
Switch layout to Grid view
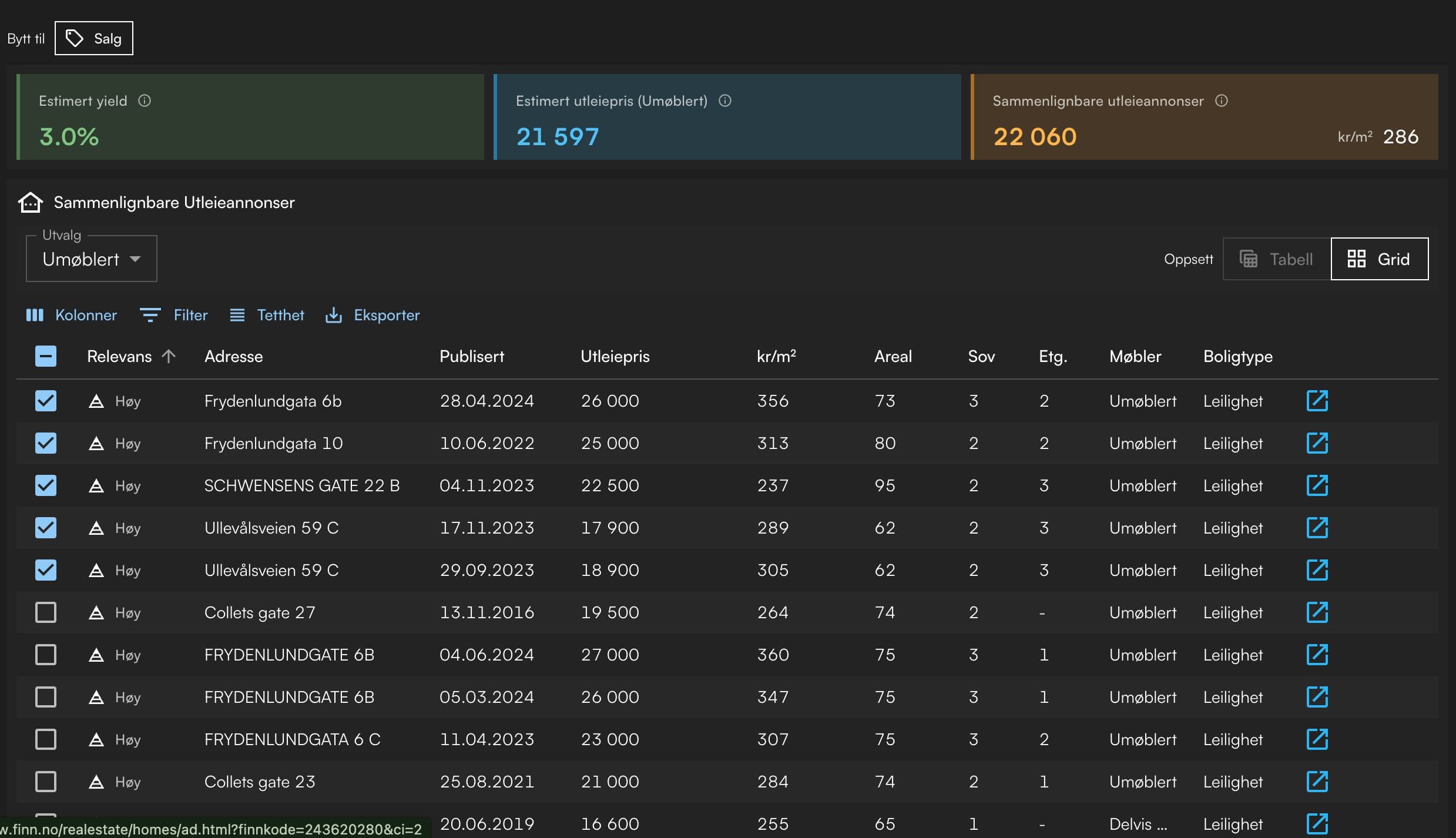pos(1379,259)
